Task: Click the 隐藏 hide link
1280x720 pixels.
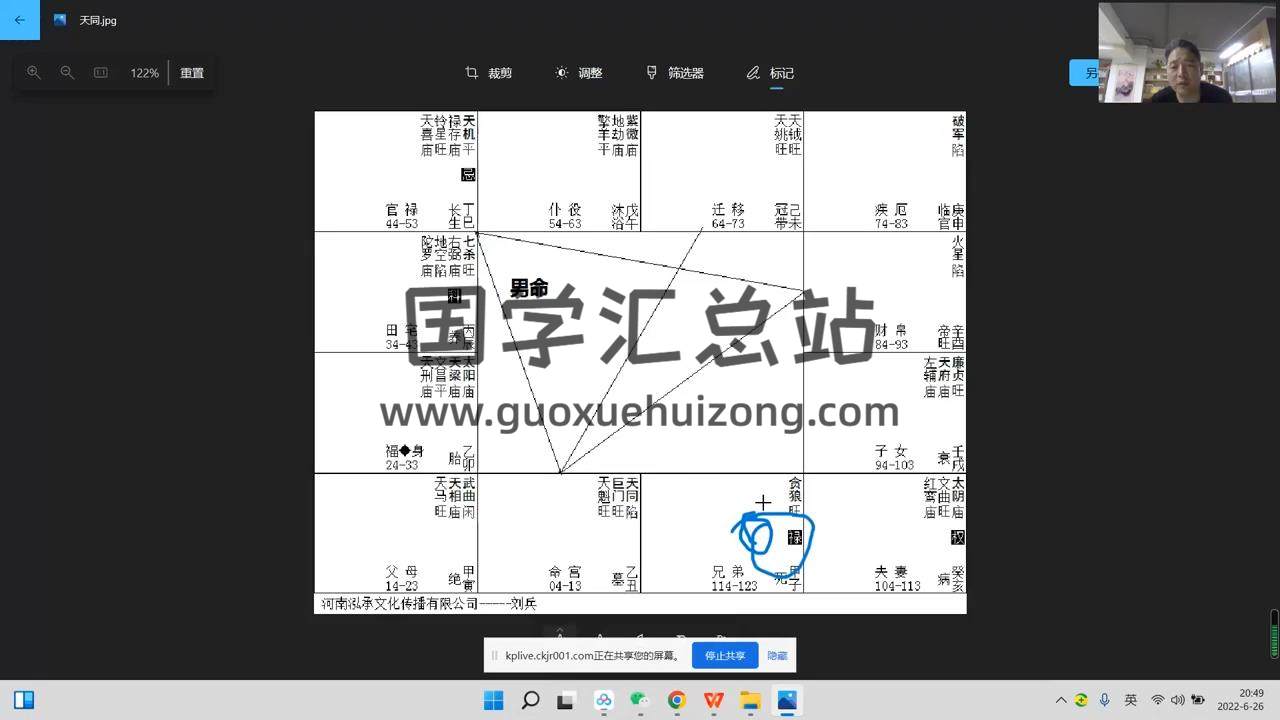Action: point(777,656)
